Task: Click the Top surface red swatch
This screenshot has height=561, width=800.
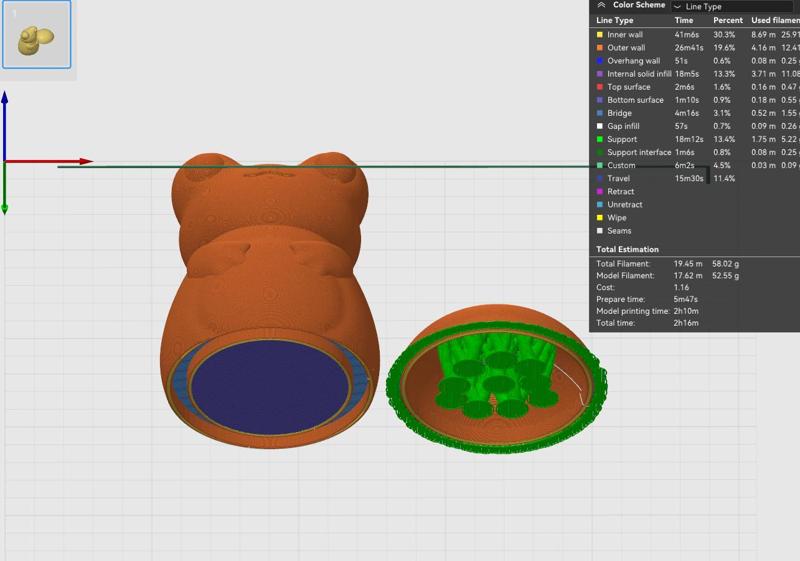Action: pos(599,87)
